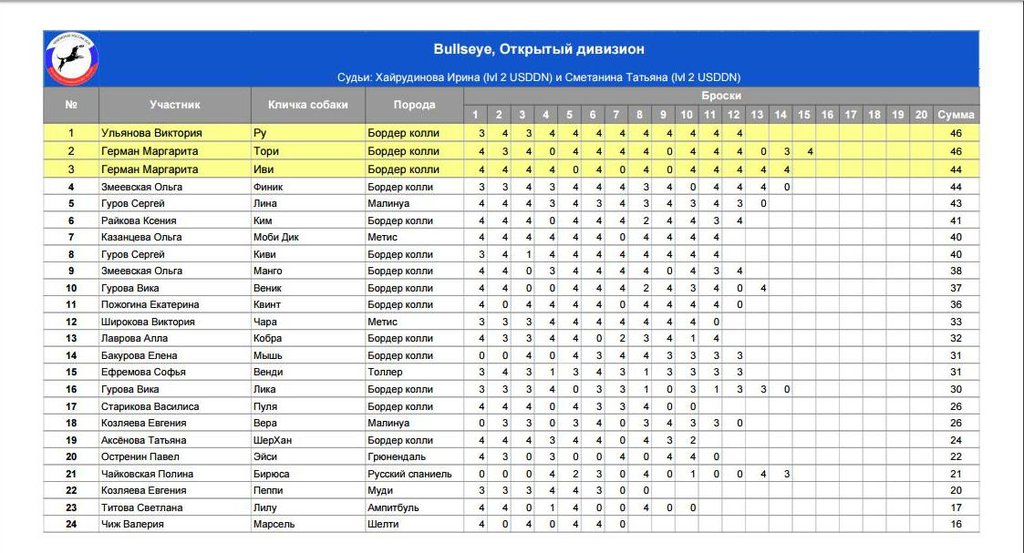Image resolution: width=1024 pixels, height=553 pixels.
Task: Select participant 'Ульянова Виктория'
Action: [x=152, y=133]
